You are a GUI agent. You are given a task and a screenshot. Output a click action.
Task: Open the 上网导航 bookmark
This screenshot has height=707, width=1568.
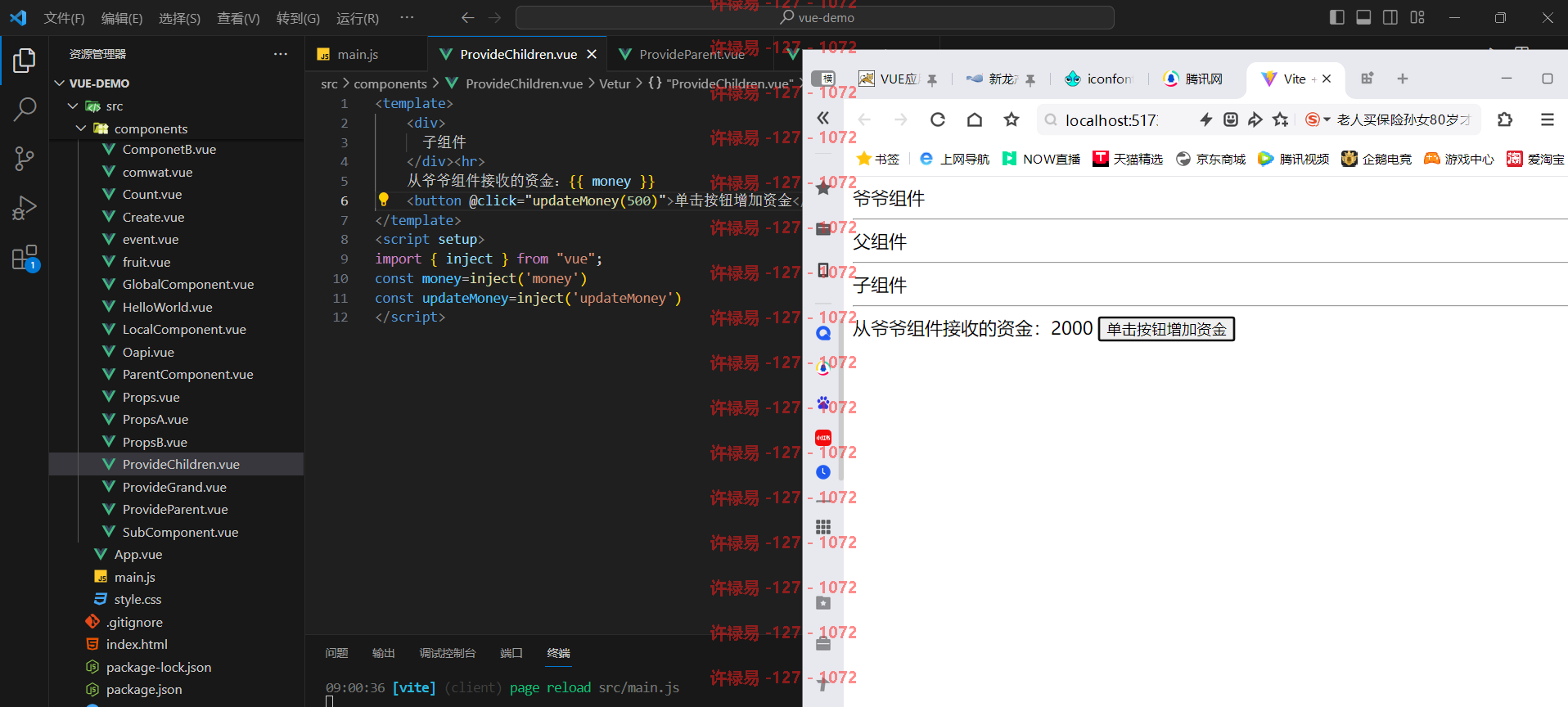coord(954,159)
